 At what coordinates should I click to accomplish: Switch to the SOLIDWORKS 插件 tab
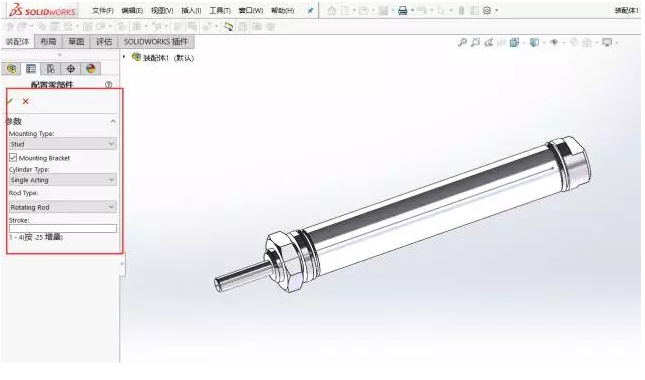[155, 42]
